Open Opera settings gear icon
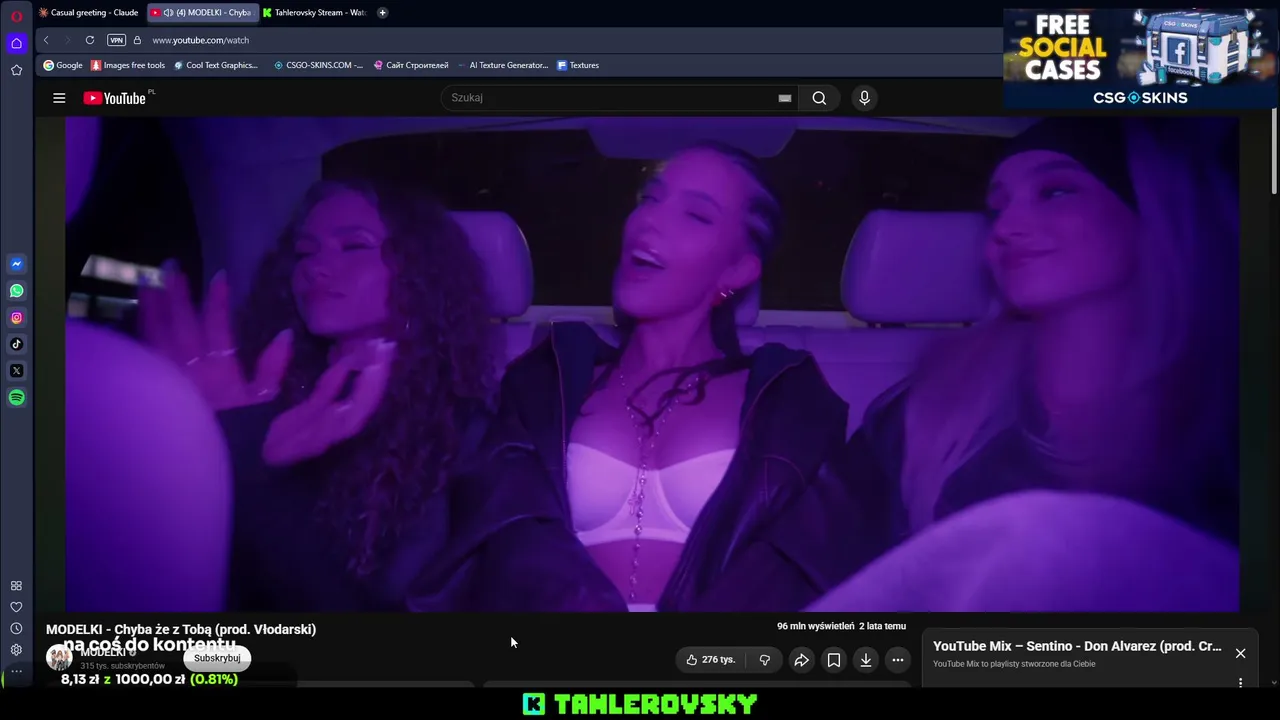This screenshot has width=1280, height=720. (16, 650)
